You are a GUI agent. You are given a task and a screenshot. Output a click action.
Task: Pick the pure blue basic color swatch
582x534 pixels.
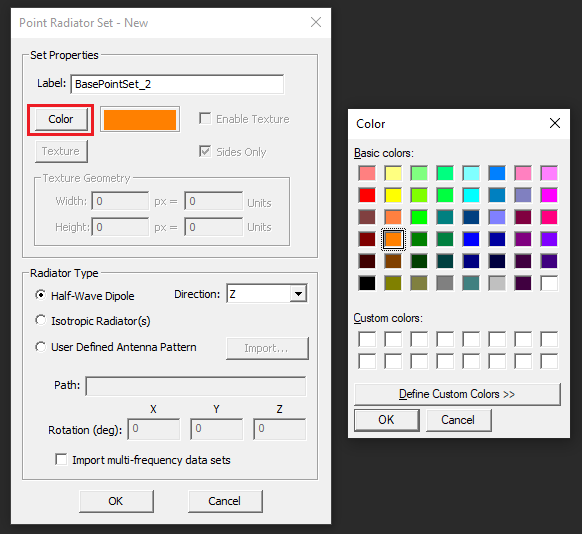[x=471, y=239]
